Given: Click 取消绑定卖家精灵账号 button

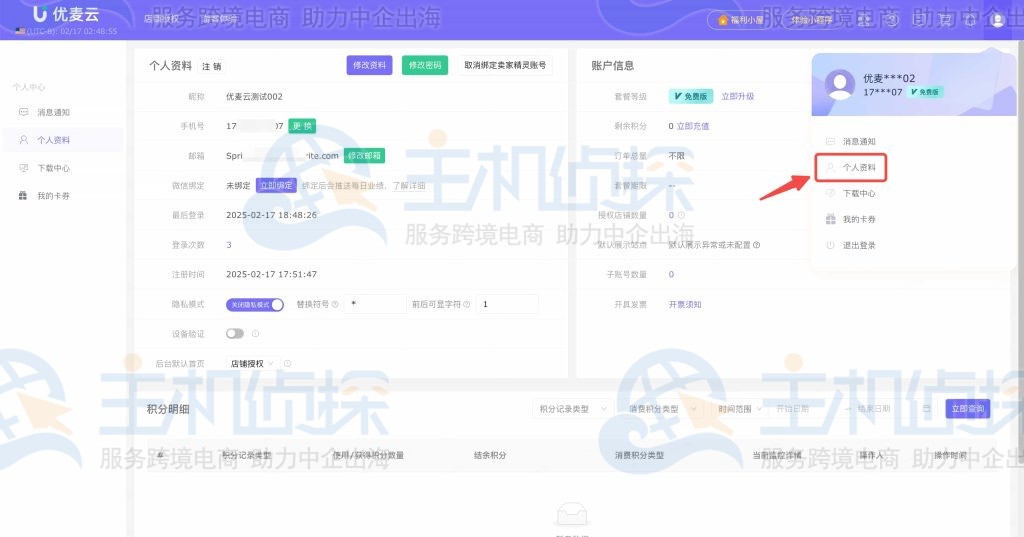Looking at the screenshot, I should tap(505, 65).
